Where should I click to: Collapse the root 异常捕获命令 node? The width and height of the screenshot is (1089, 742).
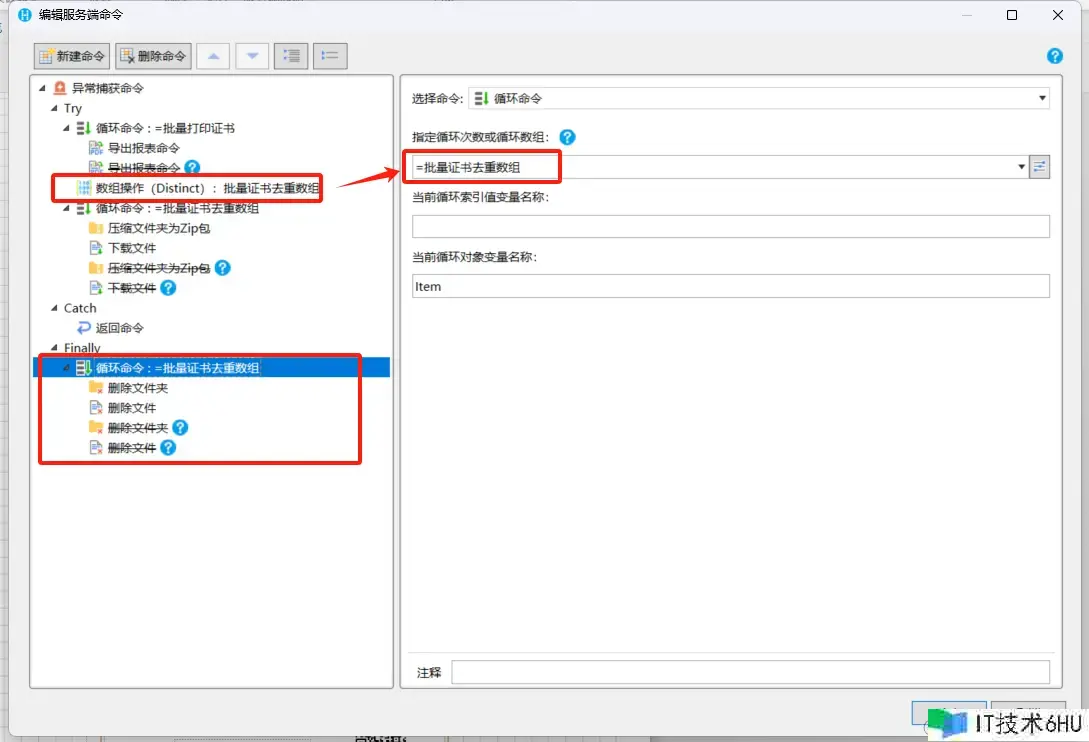tap(43, 88)
